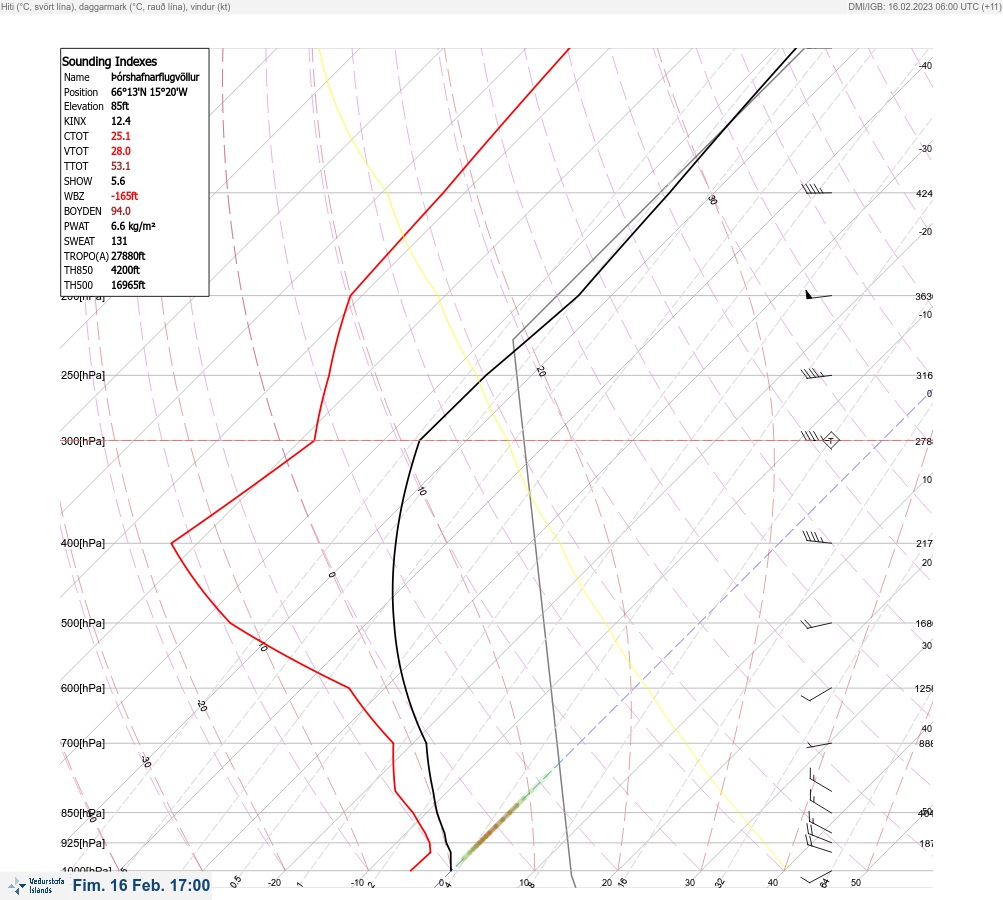Click 'DMI/IGB: 16.02.2023 06:00 UTC (+11)' header
The width and height of the screenshot is (1003, 900).
(x=924, y=7)
